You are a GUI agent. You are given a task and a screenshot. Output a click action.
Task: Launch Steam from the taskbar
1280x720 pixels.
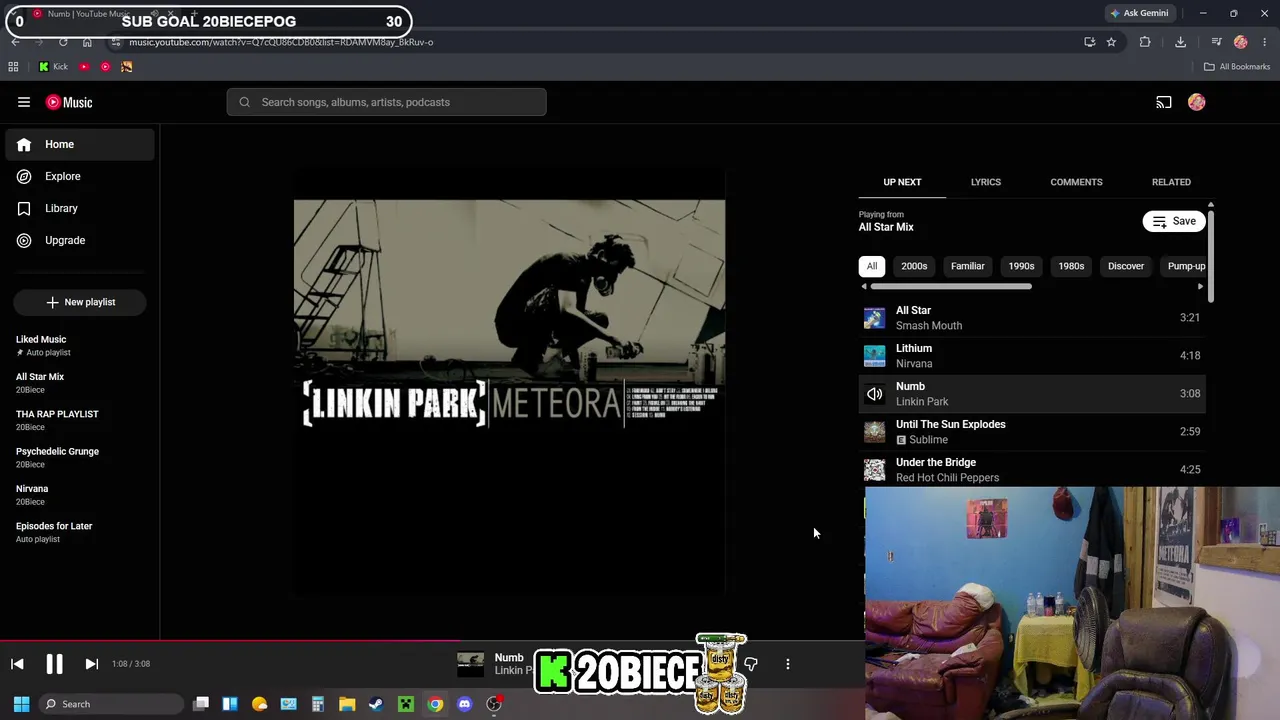pos(376,704)
